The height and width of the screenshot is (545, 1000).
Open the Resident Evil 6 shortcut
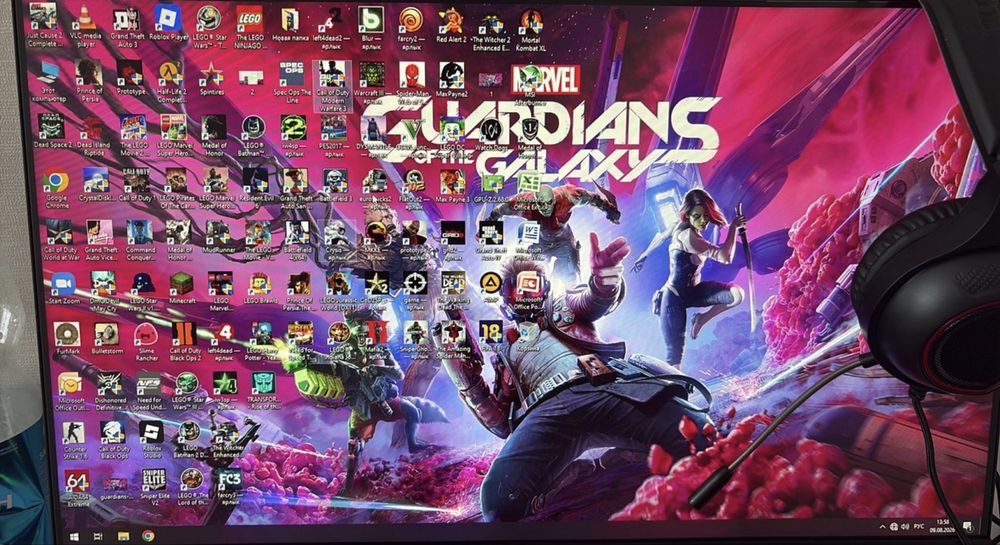click(x=256, y=189)
